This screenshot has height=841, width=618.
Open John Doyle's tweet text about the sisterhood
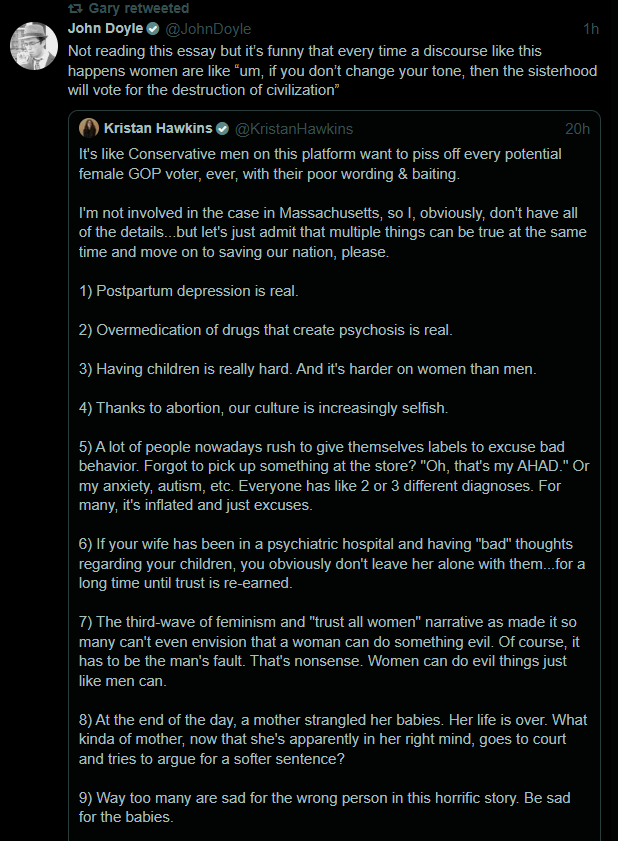(332, 70)
